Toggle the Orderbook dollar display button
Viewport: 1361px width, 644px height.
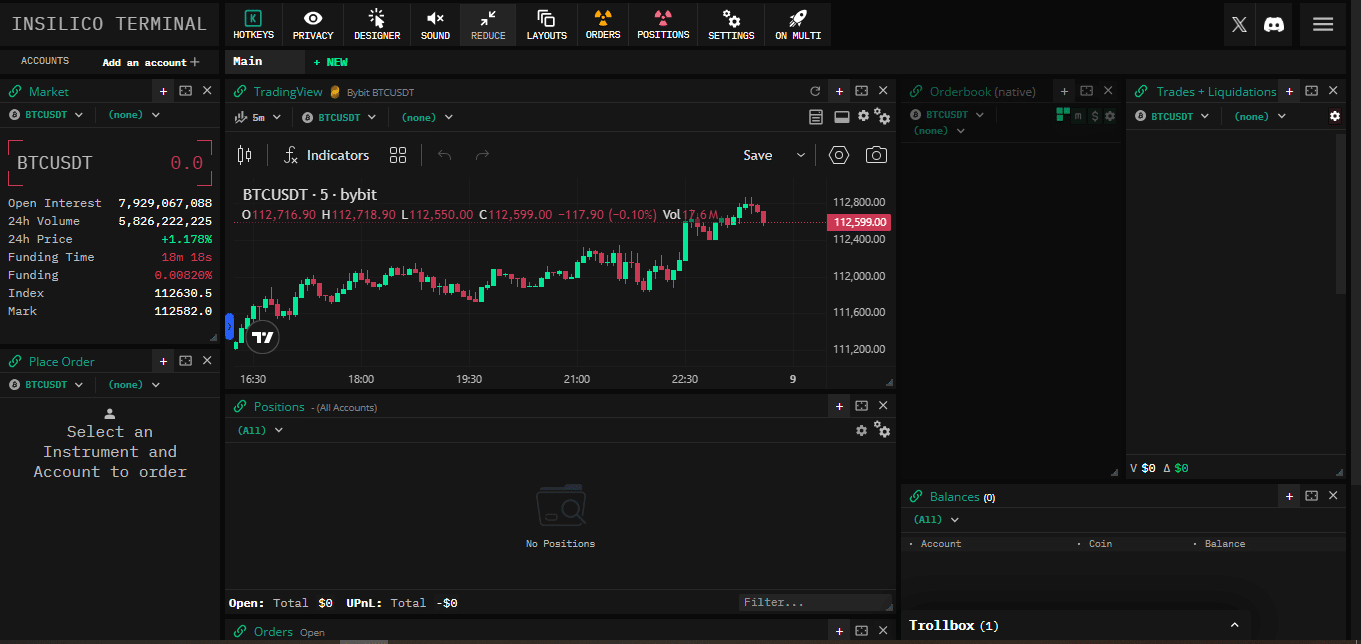click(x=1095, y=116)
